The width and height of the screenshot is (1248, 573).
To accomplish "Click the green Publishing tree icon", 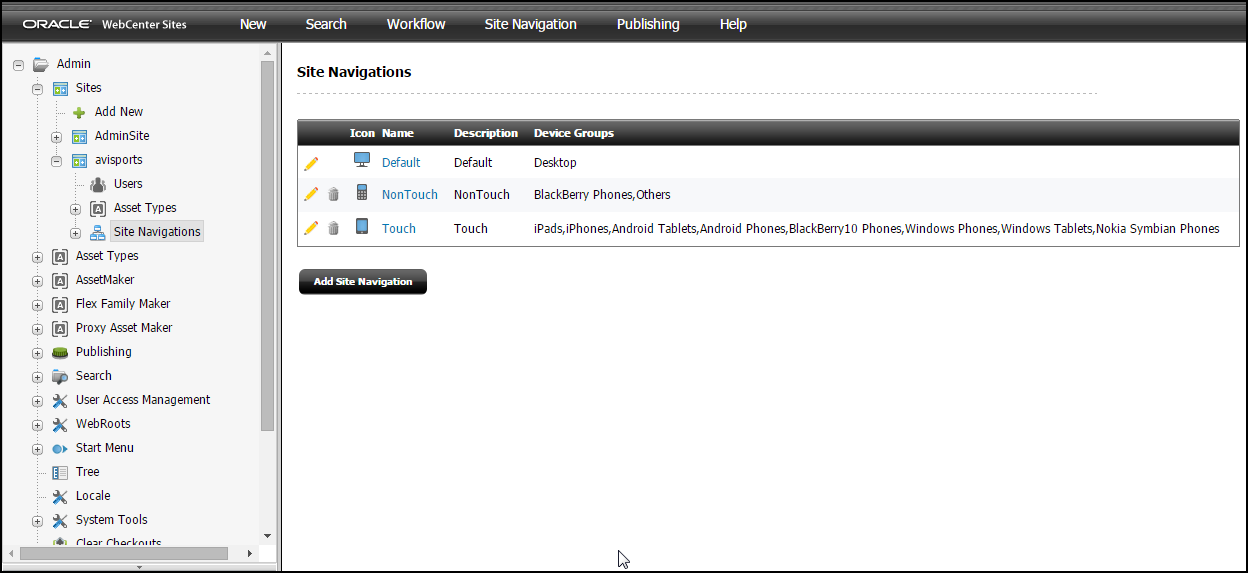I will pyautogui.click(x=60, y=352).
